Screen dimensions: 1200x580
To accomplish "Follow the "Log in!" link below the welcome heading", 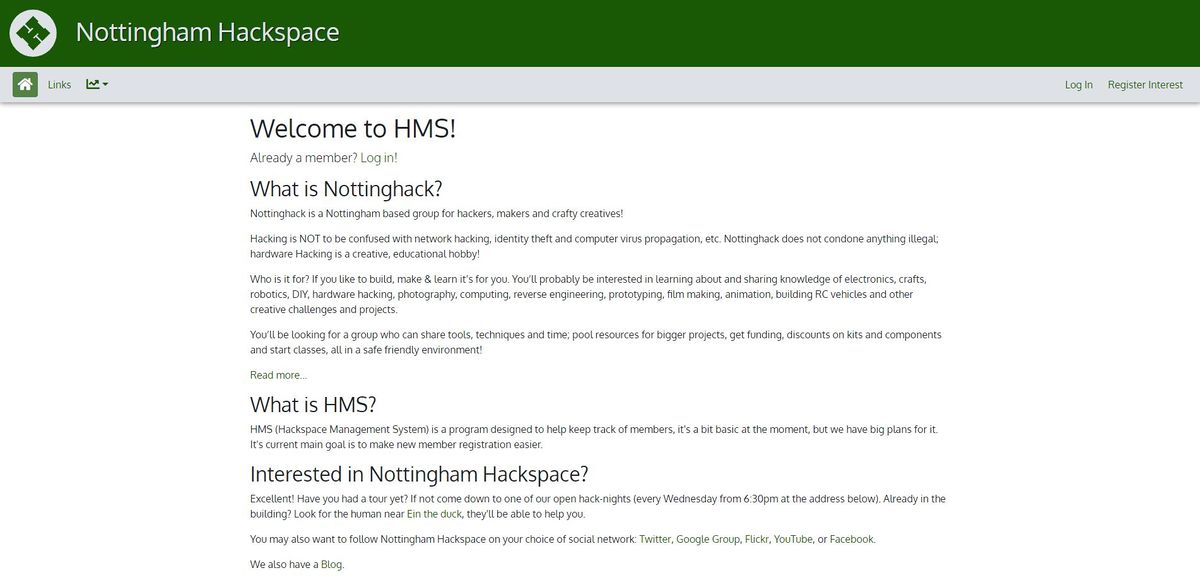I will pos(378,157).
